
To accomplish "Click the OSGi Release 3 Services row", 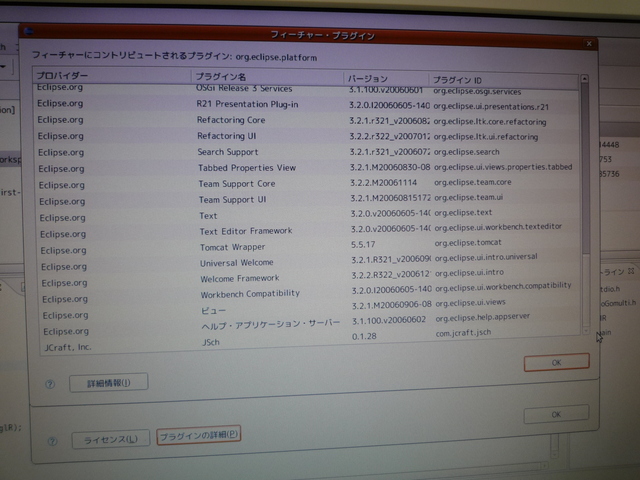I will point(306,89).
